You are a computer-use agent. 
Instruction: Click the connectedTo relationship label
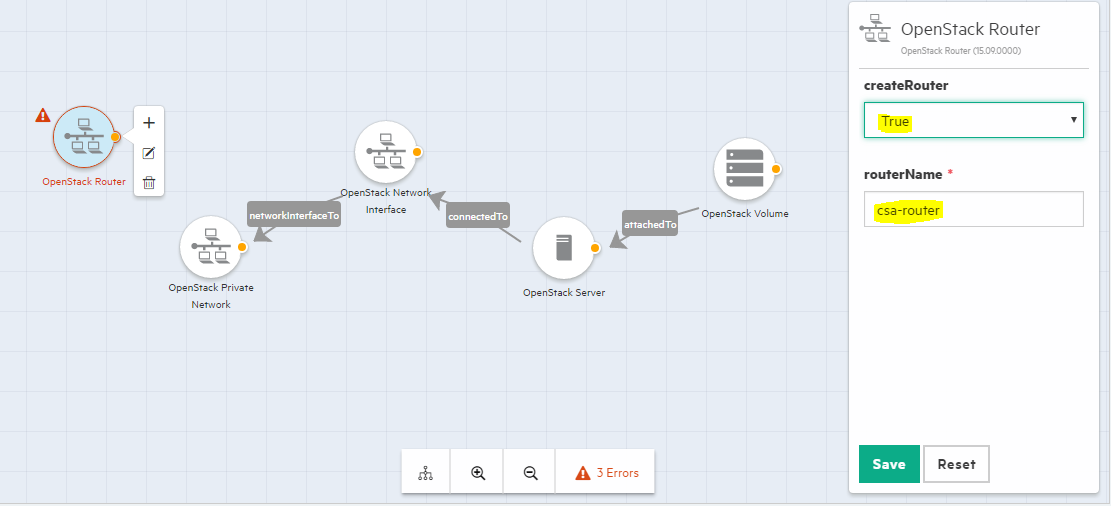(x=478, y=216)
